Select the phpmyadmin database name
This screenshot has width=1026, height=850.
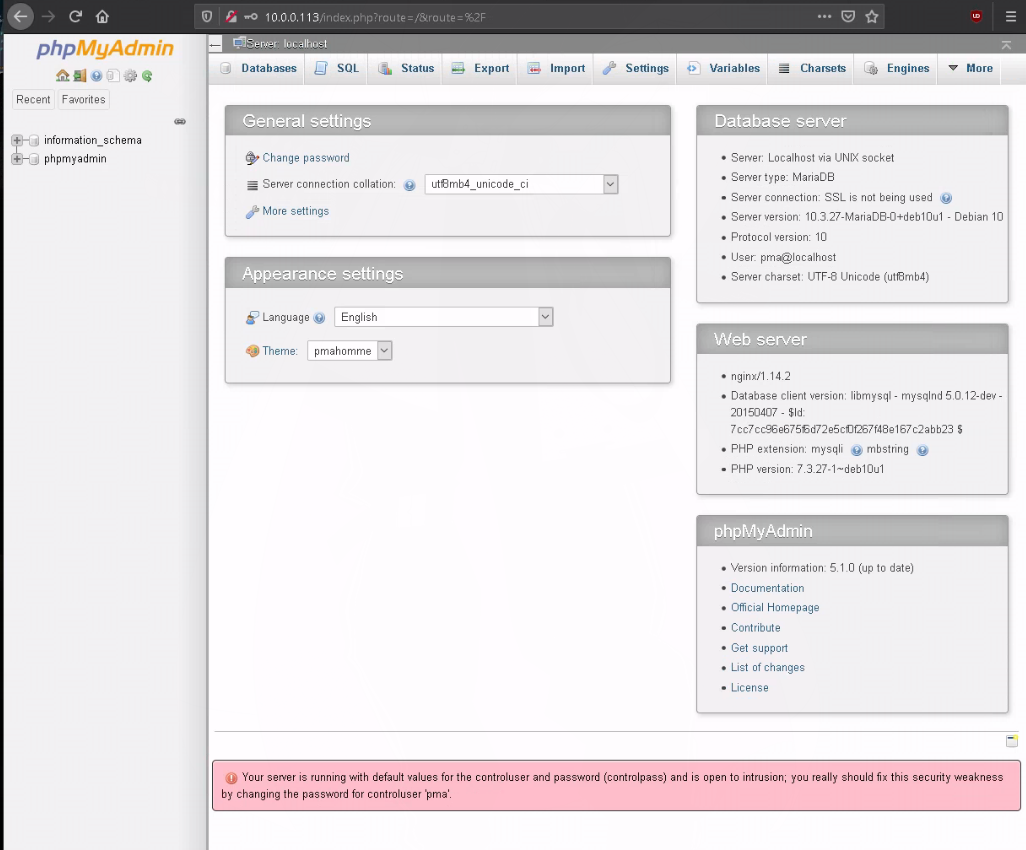(x=75, y=158)
